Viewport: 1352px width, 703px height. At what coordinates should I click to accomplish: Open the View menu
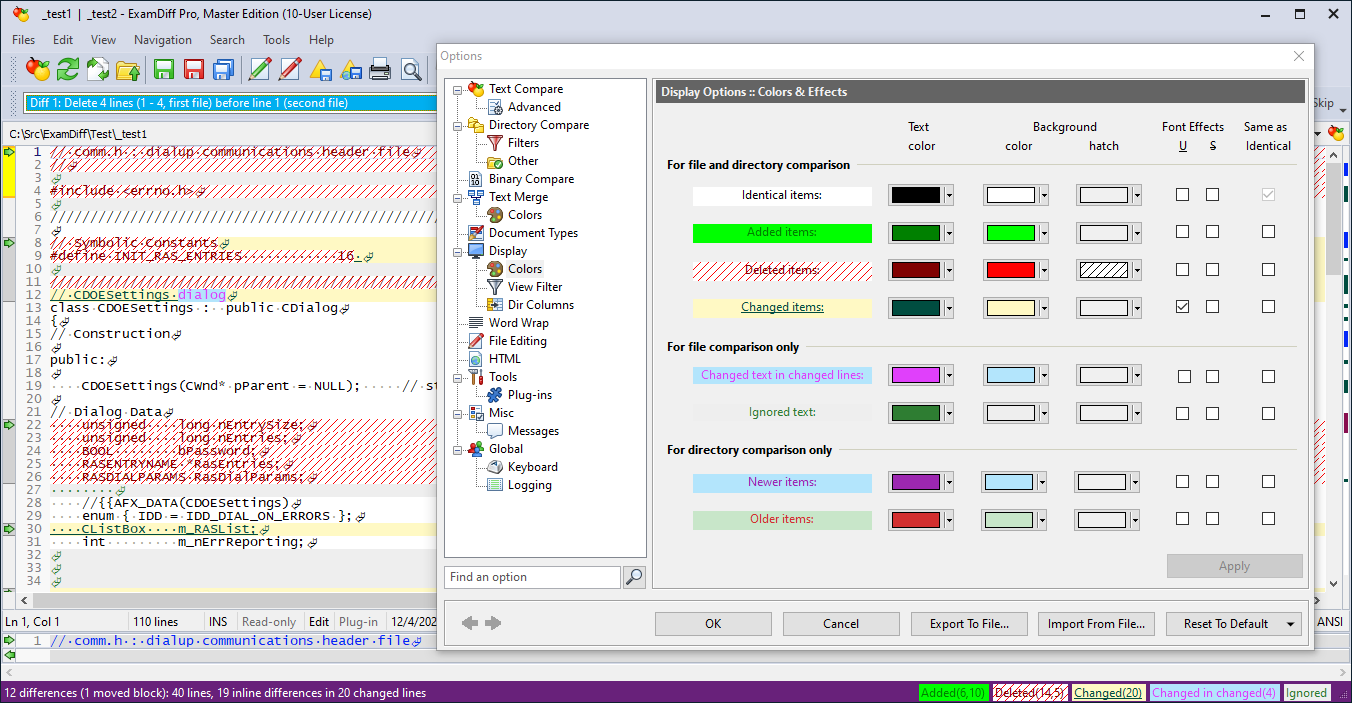coord(104,40)
